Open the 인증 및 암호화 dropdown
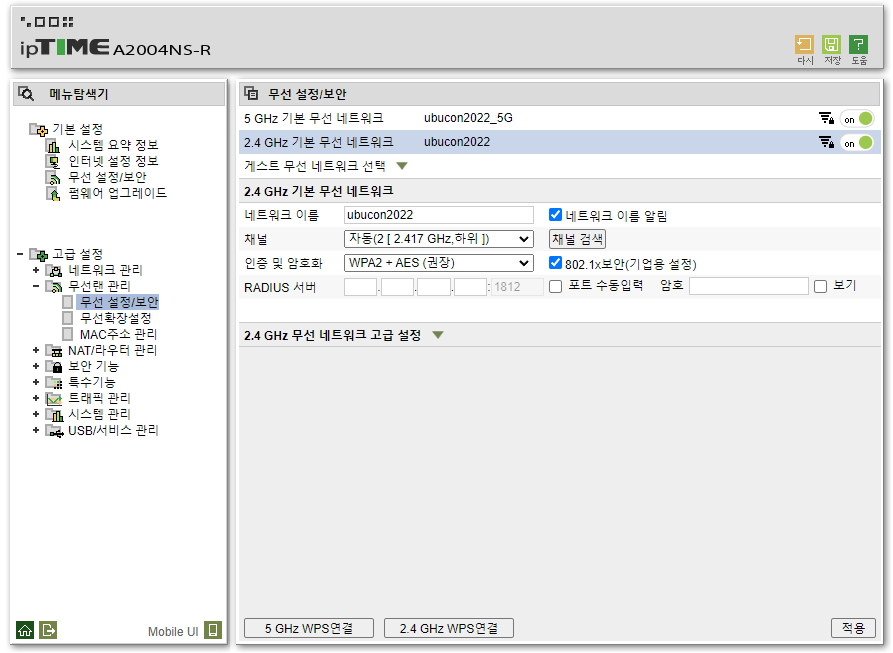The height and width of the screenshot is (653, 893). [x=438, y=263]
